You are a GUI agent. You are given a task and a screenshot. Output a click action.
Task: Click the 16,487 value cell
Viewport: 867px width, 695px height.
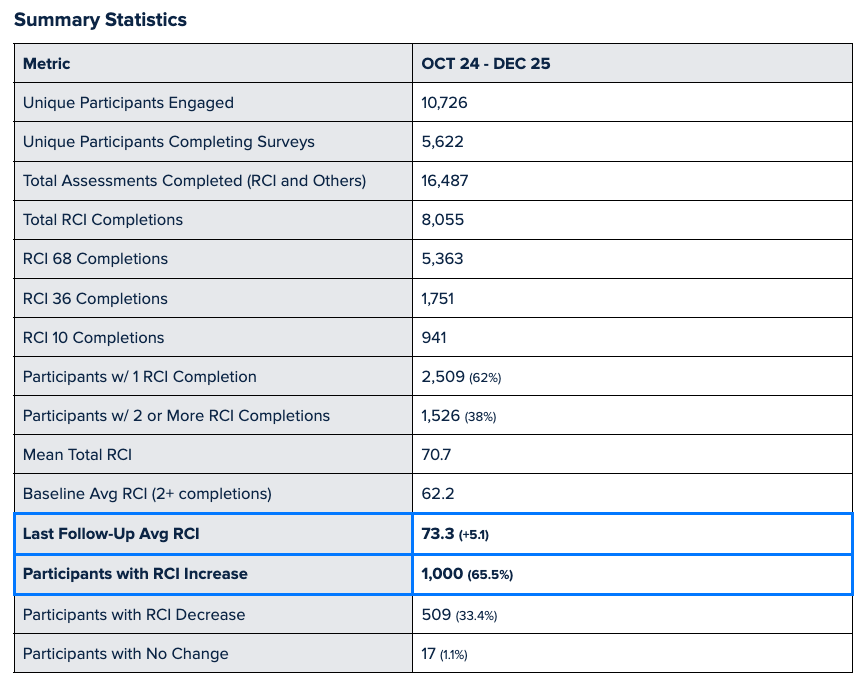(445, 181)
